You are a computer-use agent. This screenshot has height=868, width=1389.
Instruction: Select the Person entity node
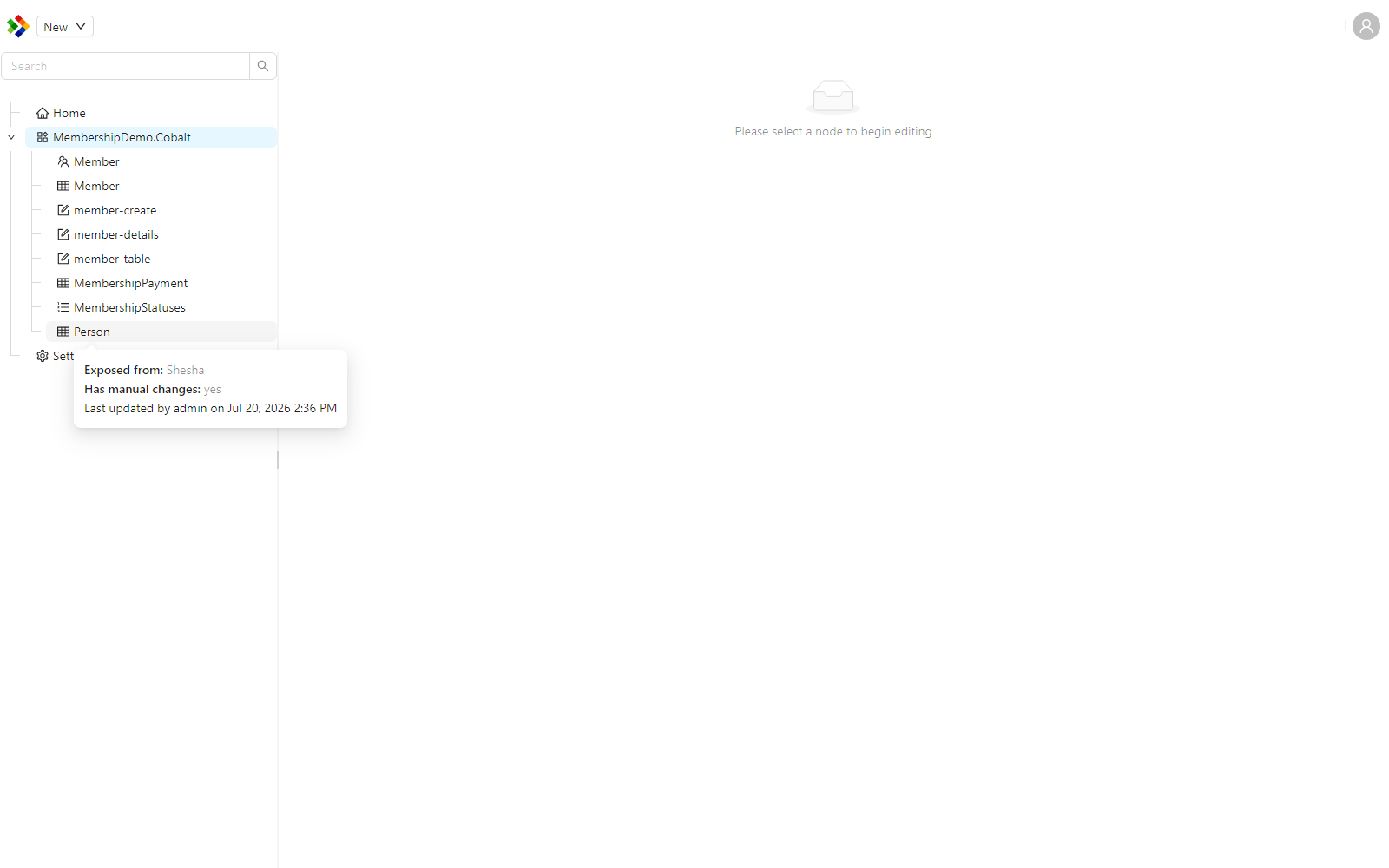click(161, 332)
